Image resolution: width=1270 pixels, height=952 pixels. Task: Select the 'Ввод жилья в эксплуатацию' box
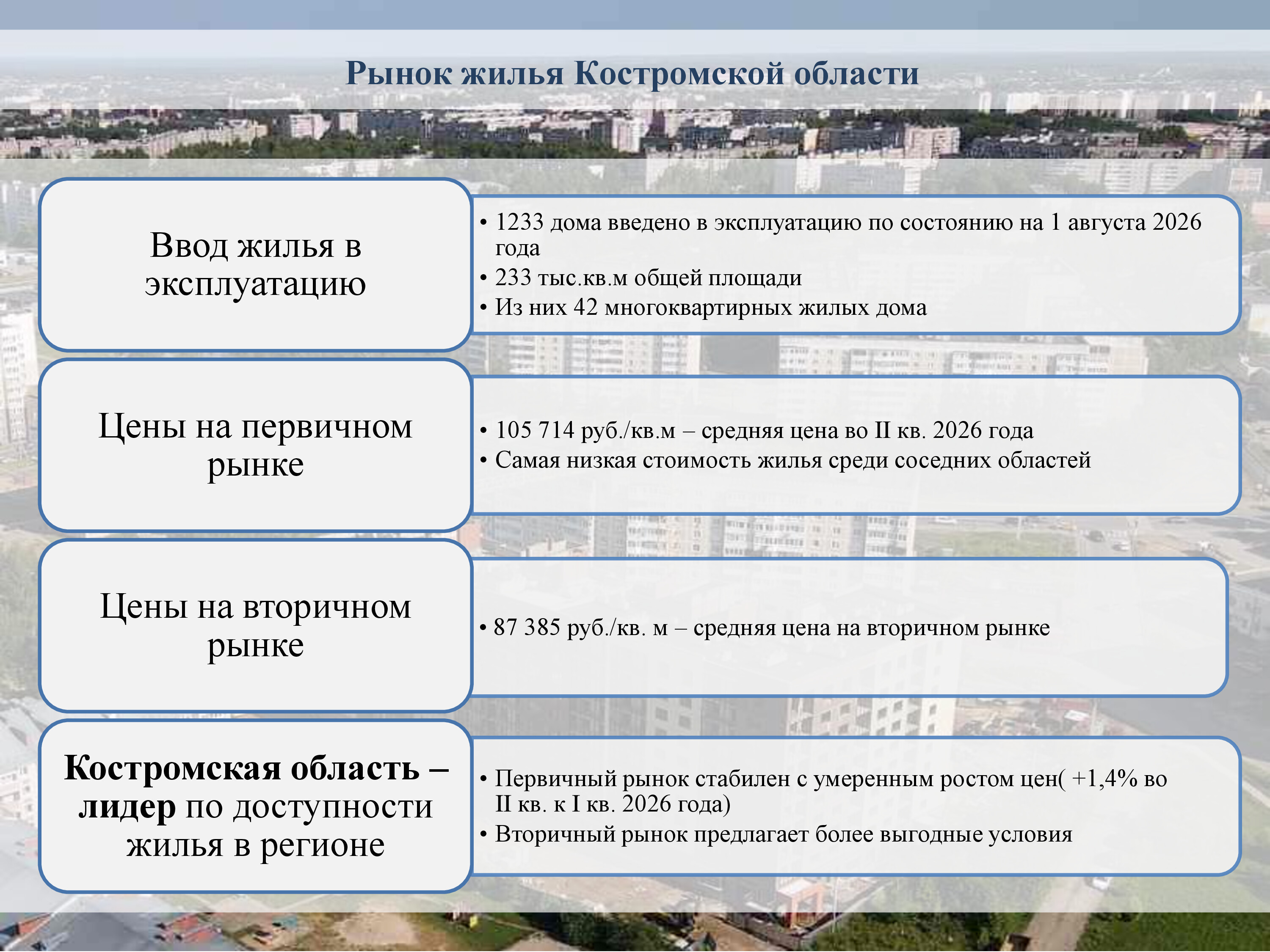click(x=256, y=264)
